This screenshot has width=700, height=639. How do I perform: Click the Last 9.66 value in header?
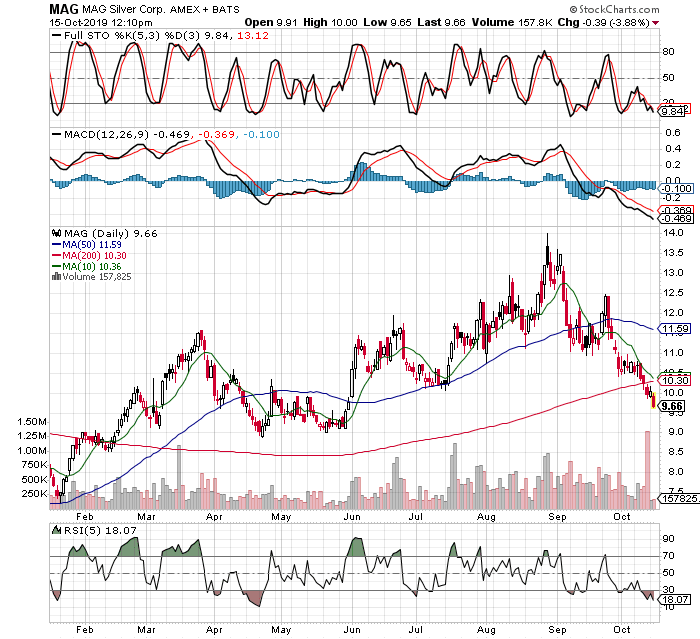click(x=442, y=22)
